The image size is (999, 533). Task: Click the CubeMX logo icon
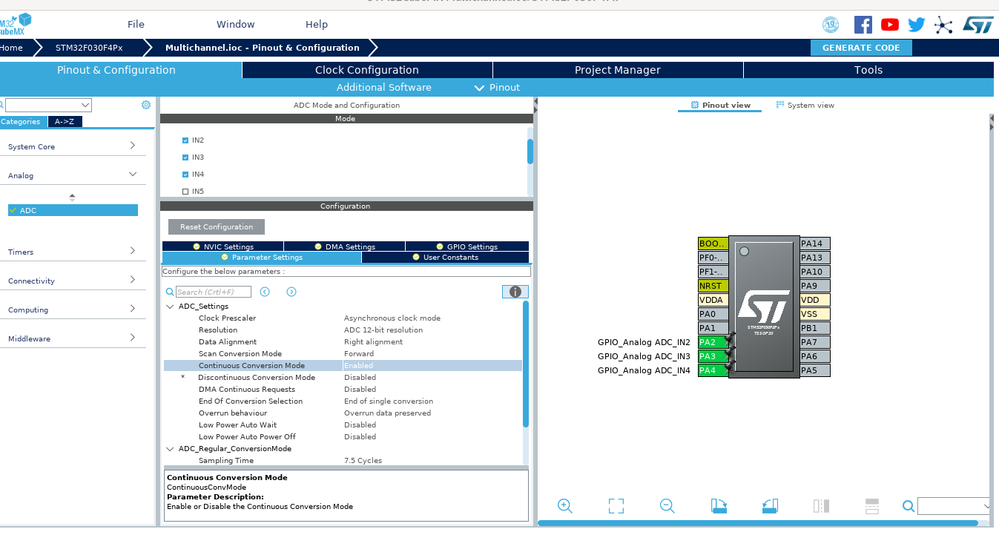point(15,24)
